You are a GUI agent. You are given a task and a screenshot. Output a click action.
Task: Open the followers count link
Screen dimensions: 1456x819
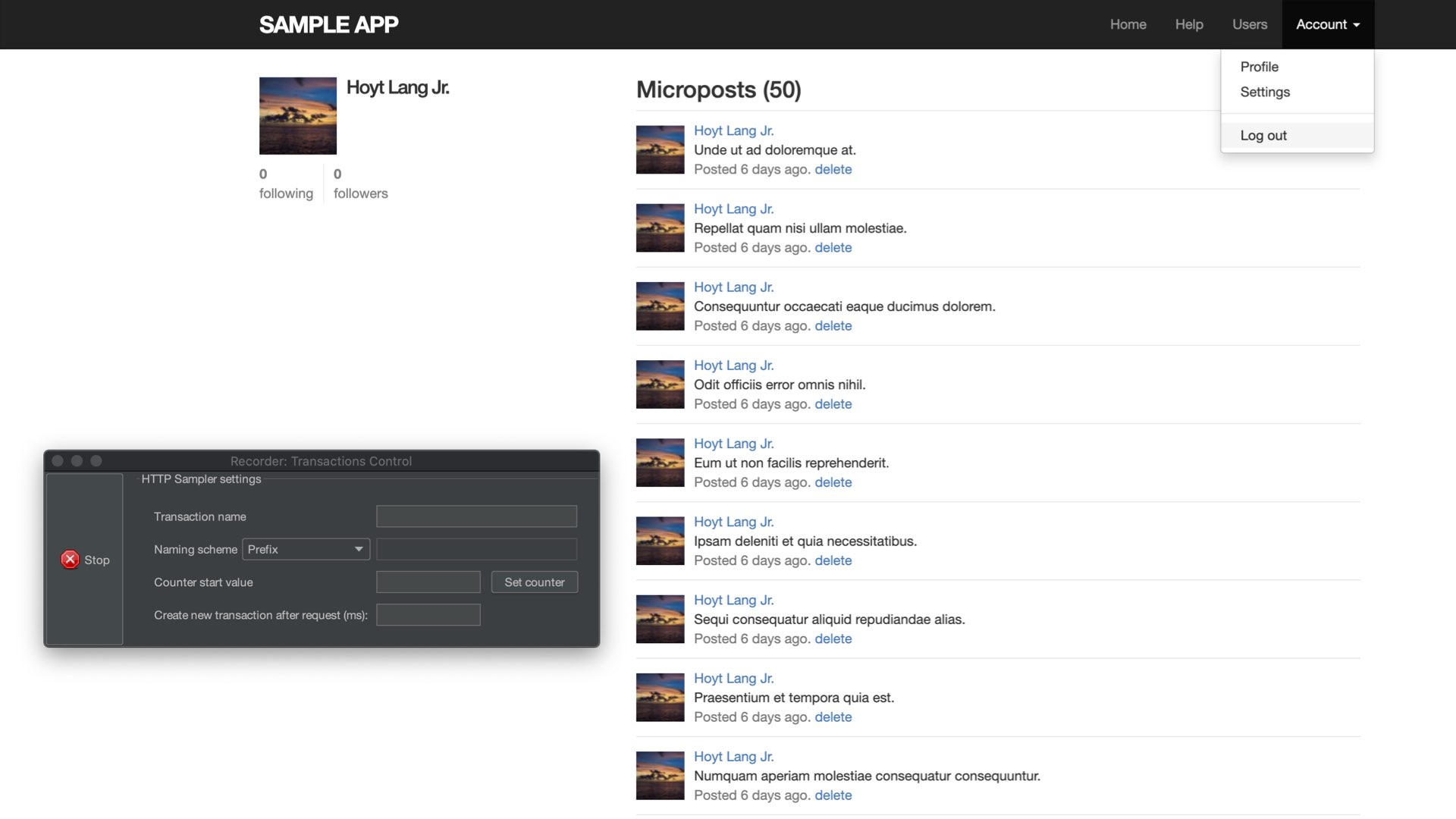(x=360, y=184)
